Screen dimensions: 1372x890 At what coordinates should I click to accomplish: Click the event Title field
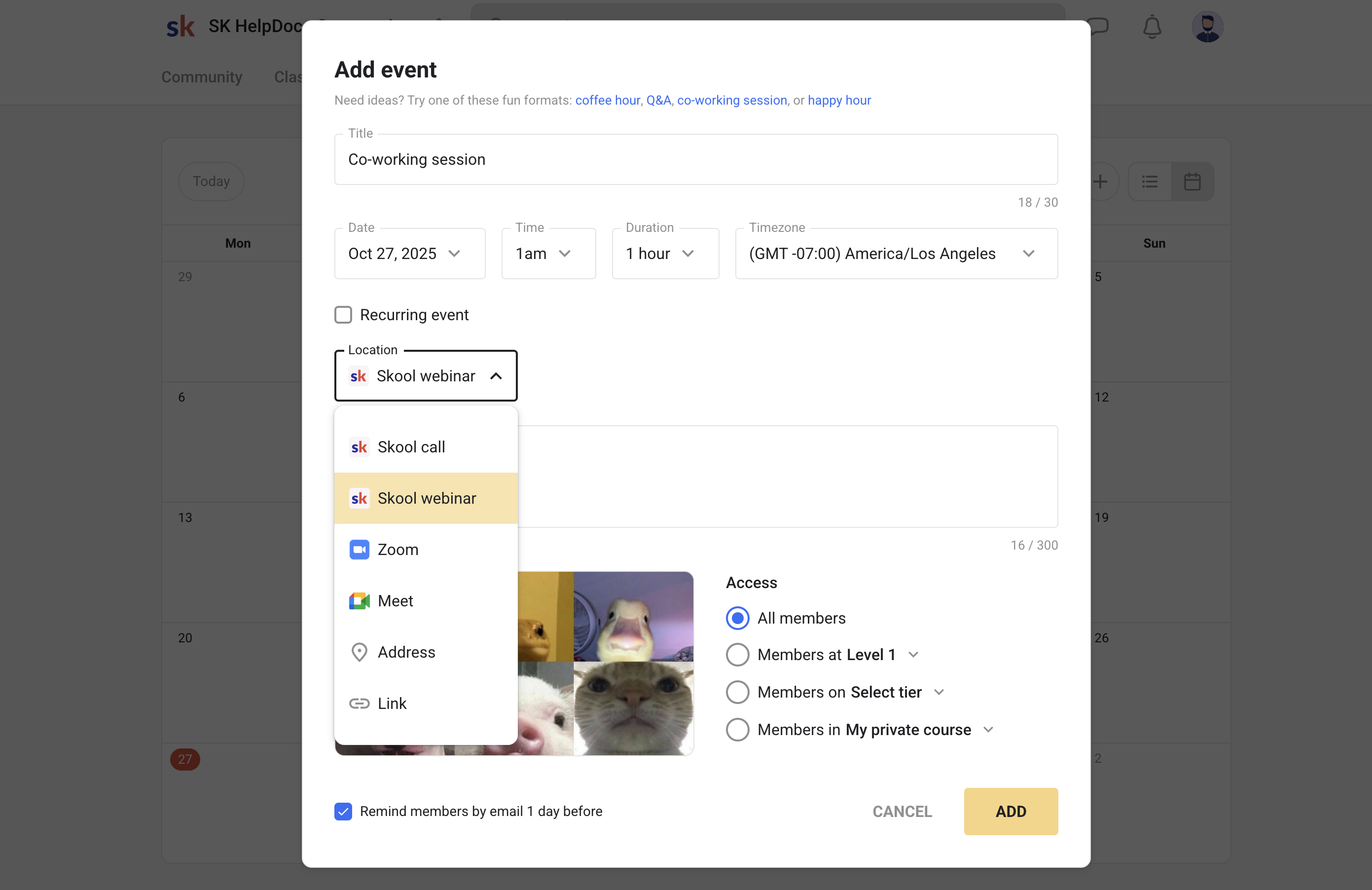pyautogui.click(x=695, y=160)
